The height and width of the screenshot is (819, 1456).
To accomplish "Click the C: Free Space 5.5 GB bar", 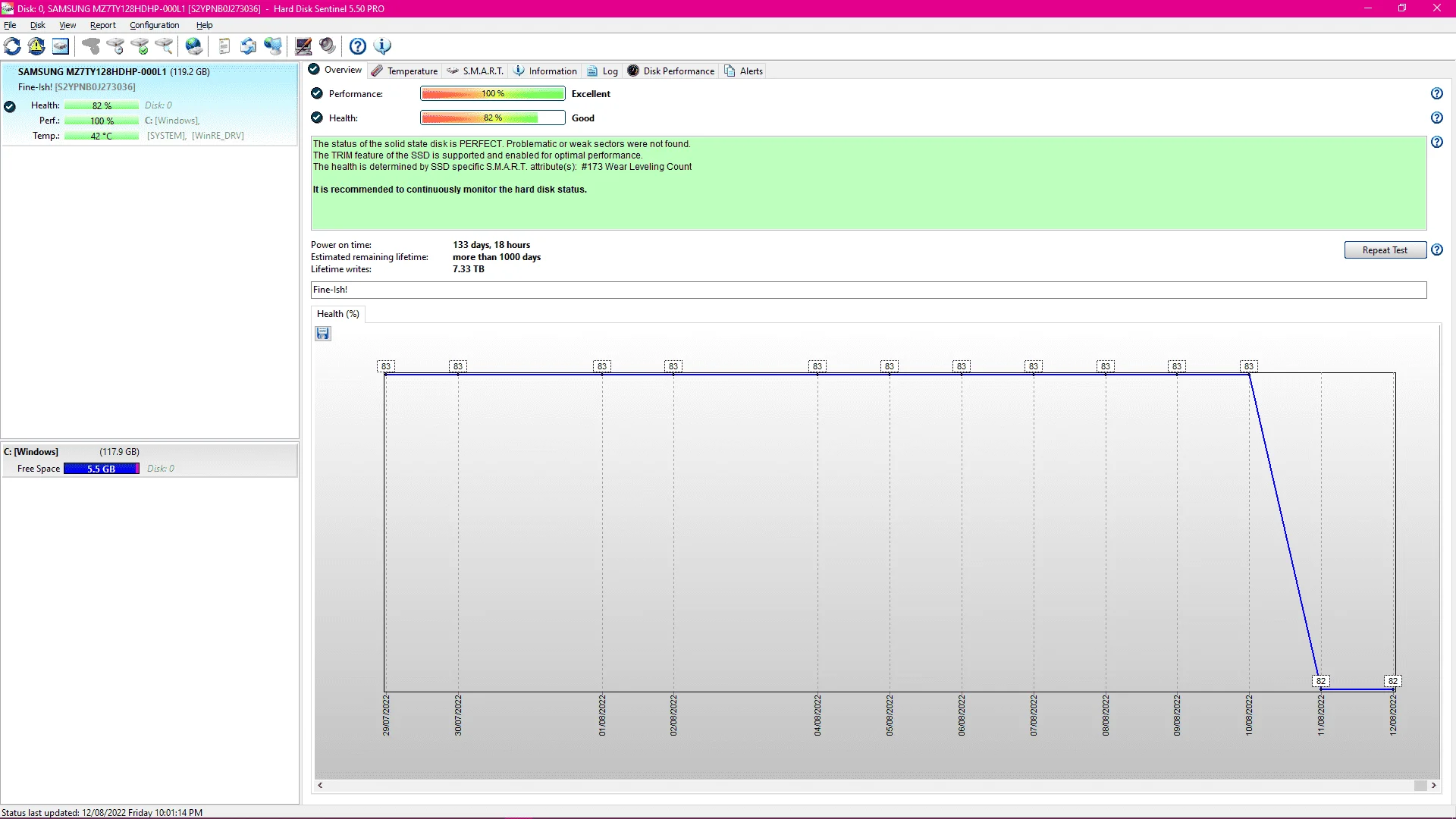I will [x=102, y=469].
